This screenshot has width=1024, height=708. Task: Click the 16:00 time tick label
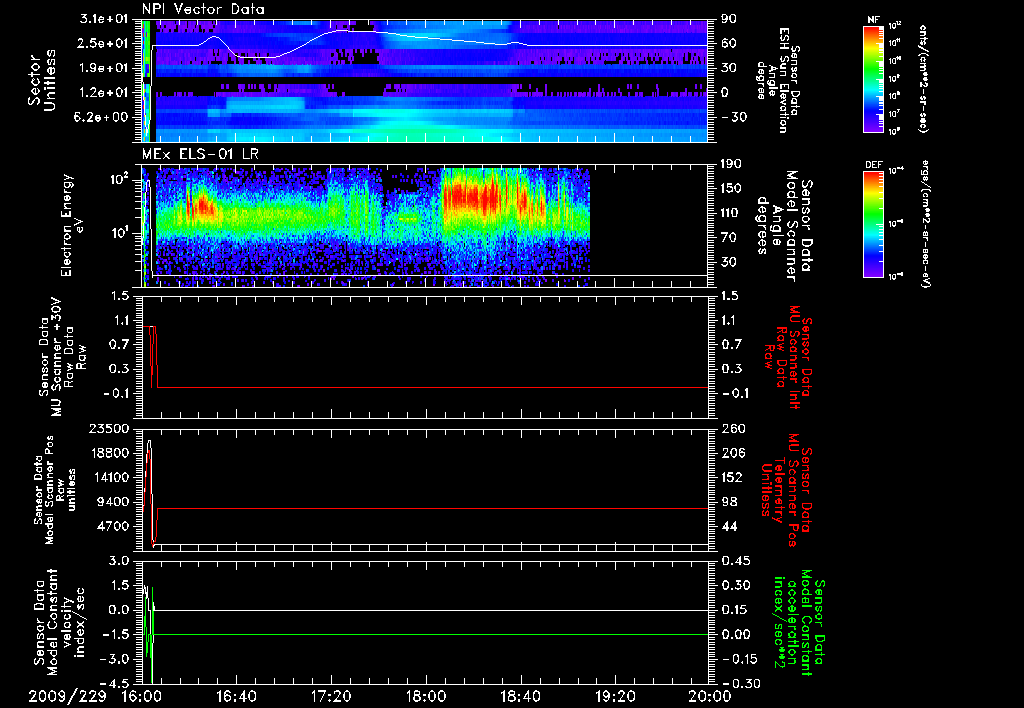[x=142, y=696]
